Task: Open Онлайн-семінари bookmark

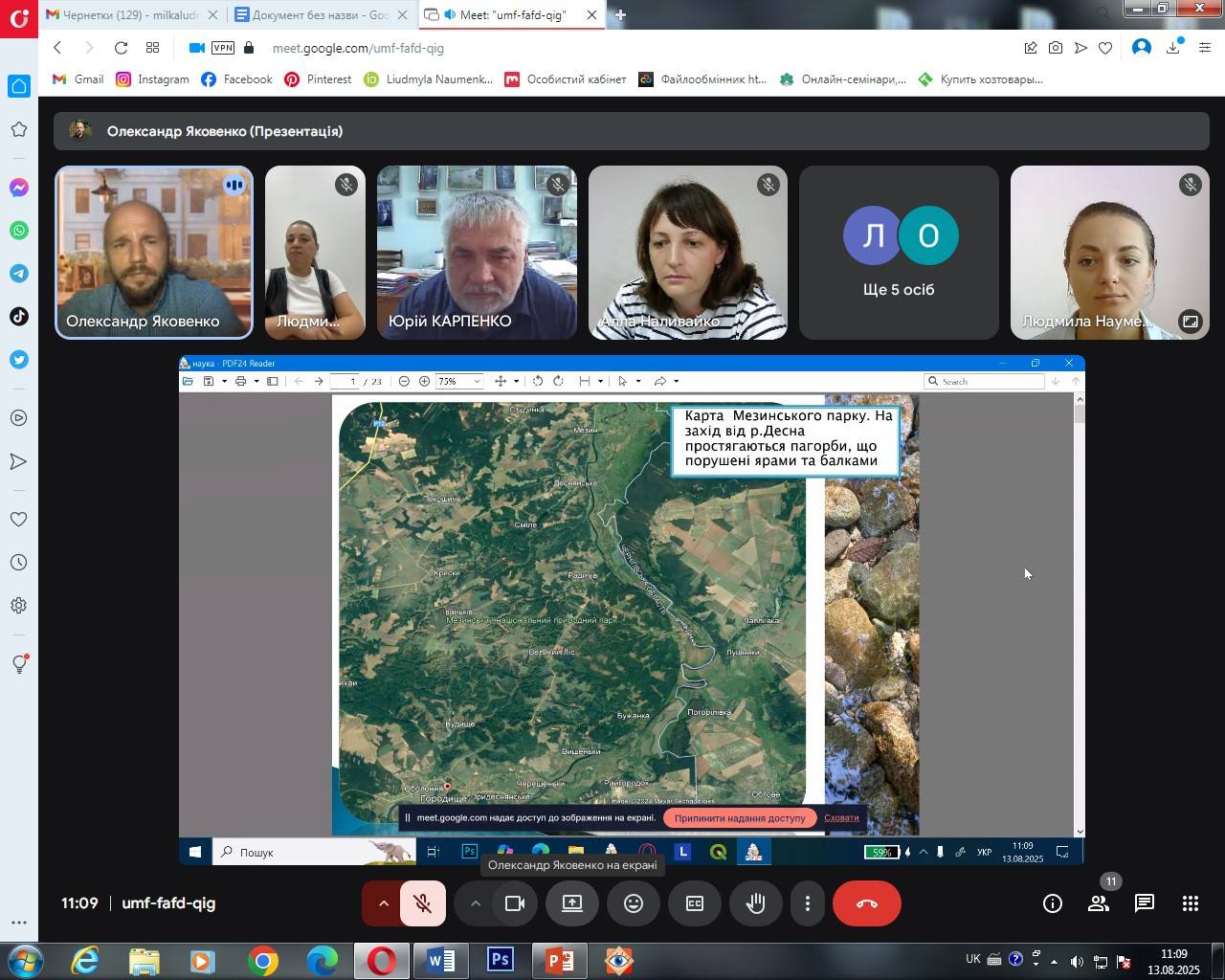Action: (x=842, y=79)
